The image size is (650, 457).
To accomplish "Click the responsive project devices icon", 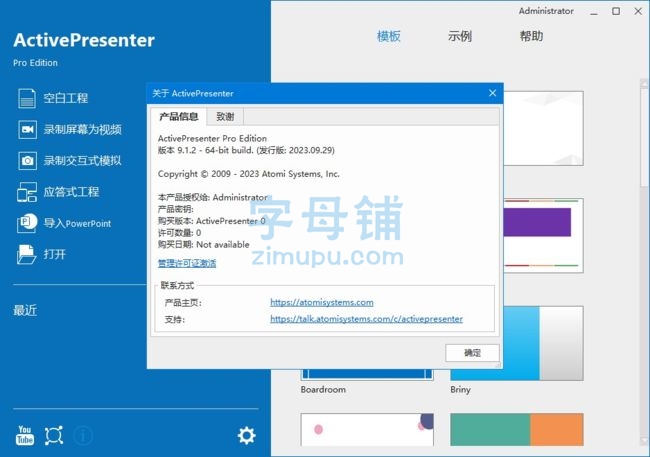I will coord(27,192).
